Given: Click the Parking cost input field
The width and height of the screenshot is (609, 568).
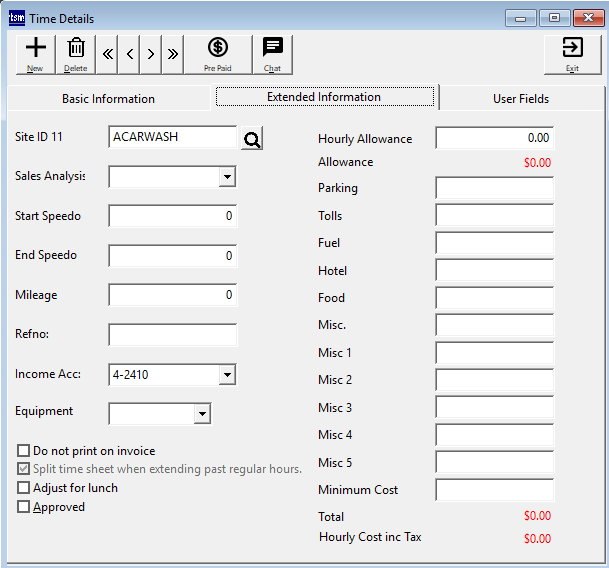Looking at the screenshot, I should coord(494,189).
